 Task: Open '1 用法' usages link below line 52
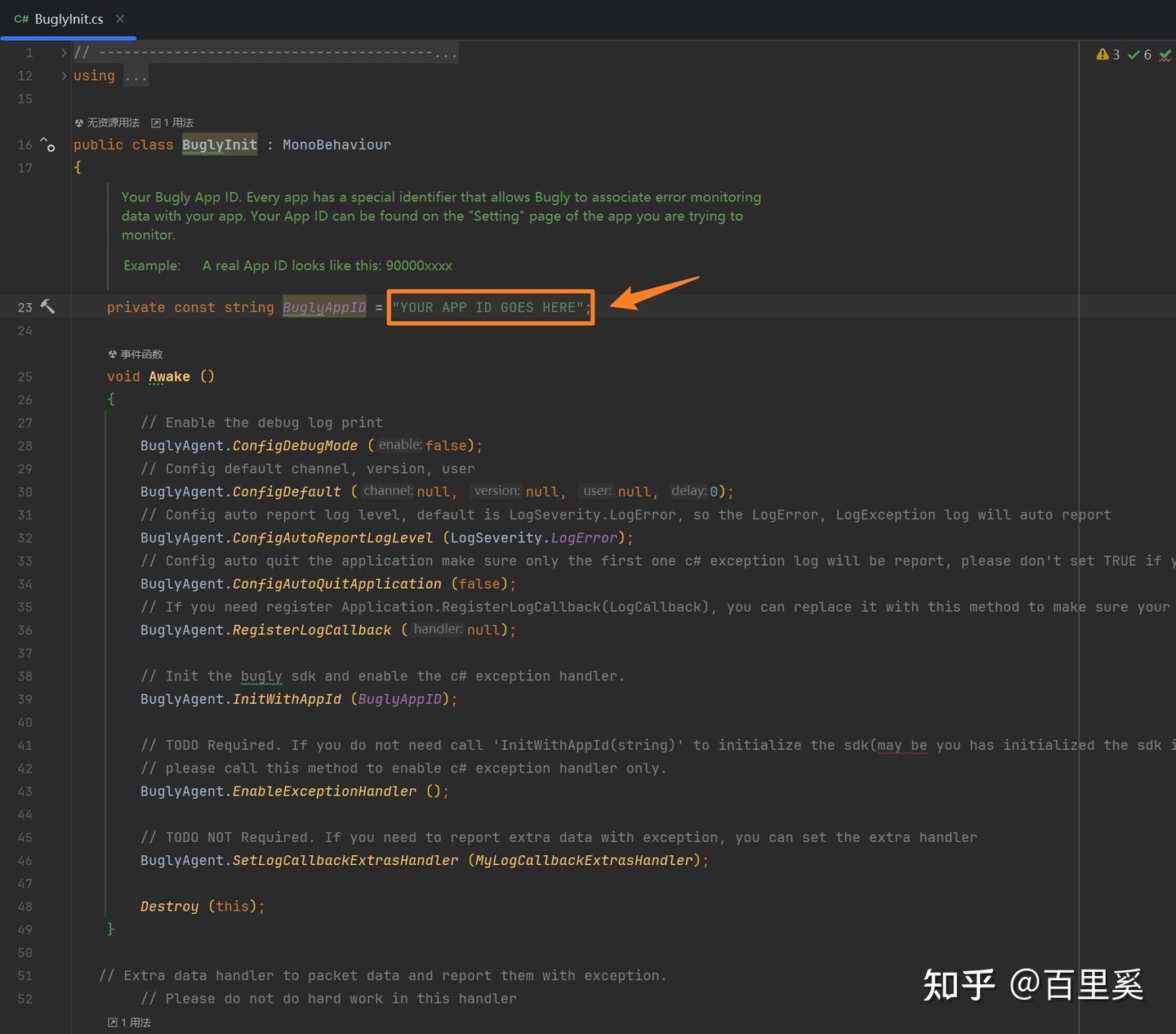(x=130, y=1023)
